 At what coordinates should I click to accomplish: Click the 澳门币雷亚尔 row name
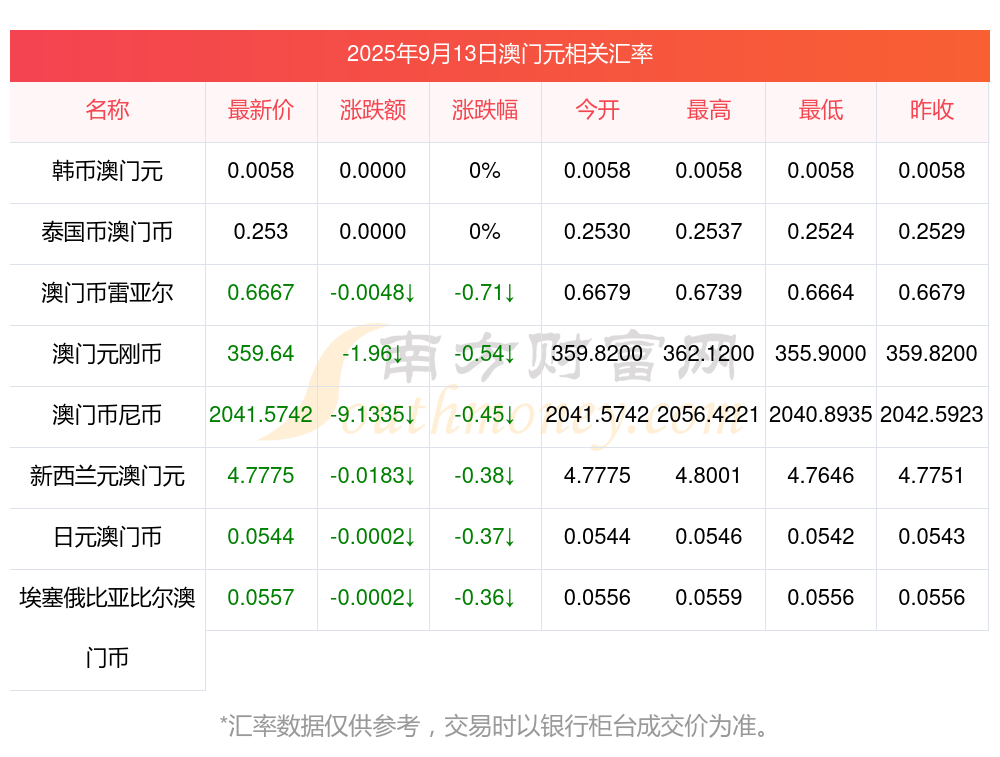coord(107,293)
